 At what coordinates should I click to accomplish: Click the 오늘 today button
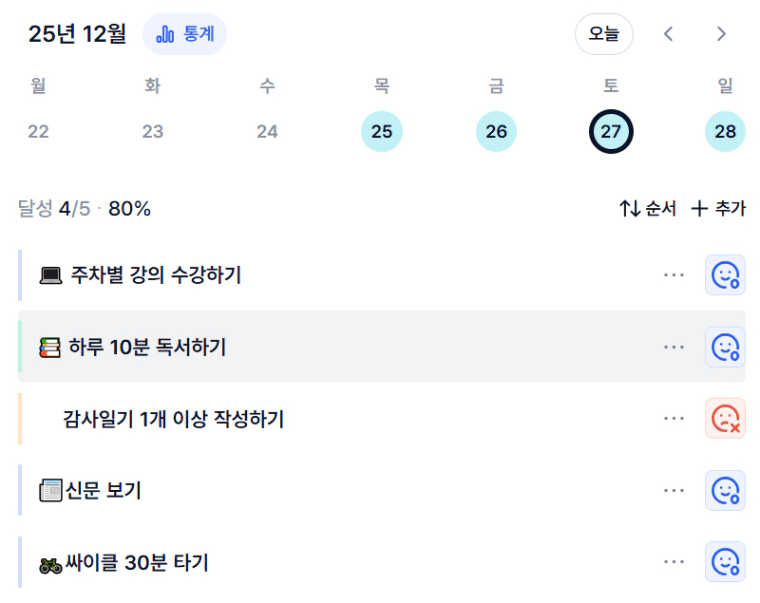603,34
